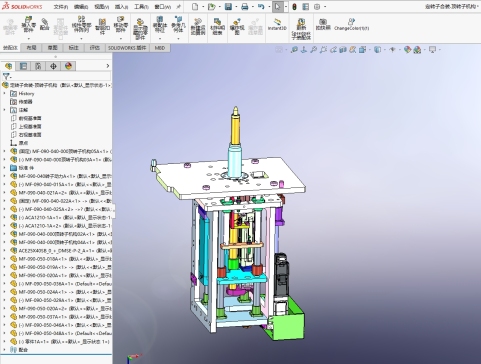Expand the History tree node

[x=5, y=93]
